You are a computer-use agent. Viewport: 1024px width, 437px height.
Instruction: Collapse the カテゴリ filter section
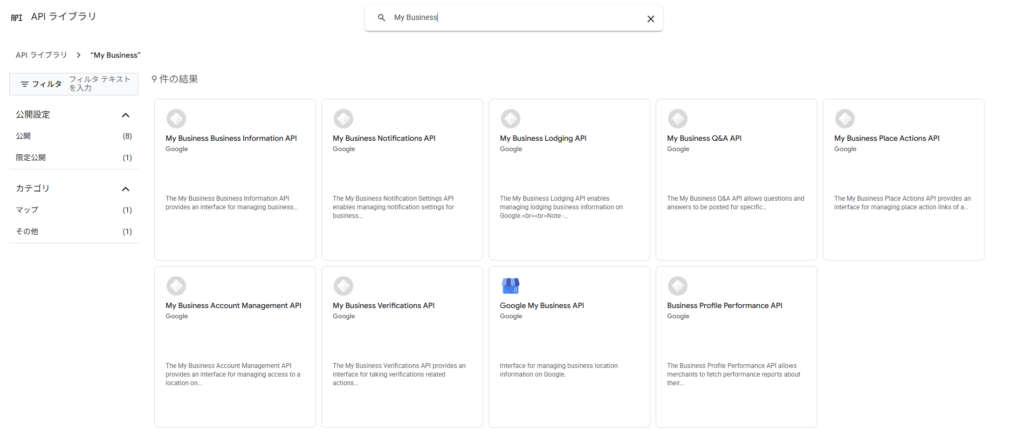pyautogui.click(x=125, y=189)
